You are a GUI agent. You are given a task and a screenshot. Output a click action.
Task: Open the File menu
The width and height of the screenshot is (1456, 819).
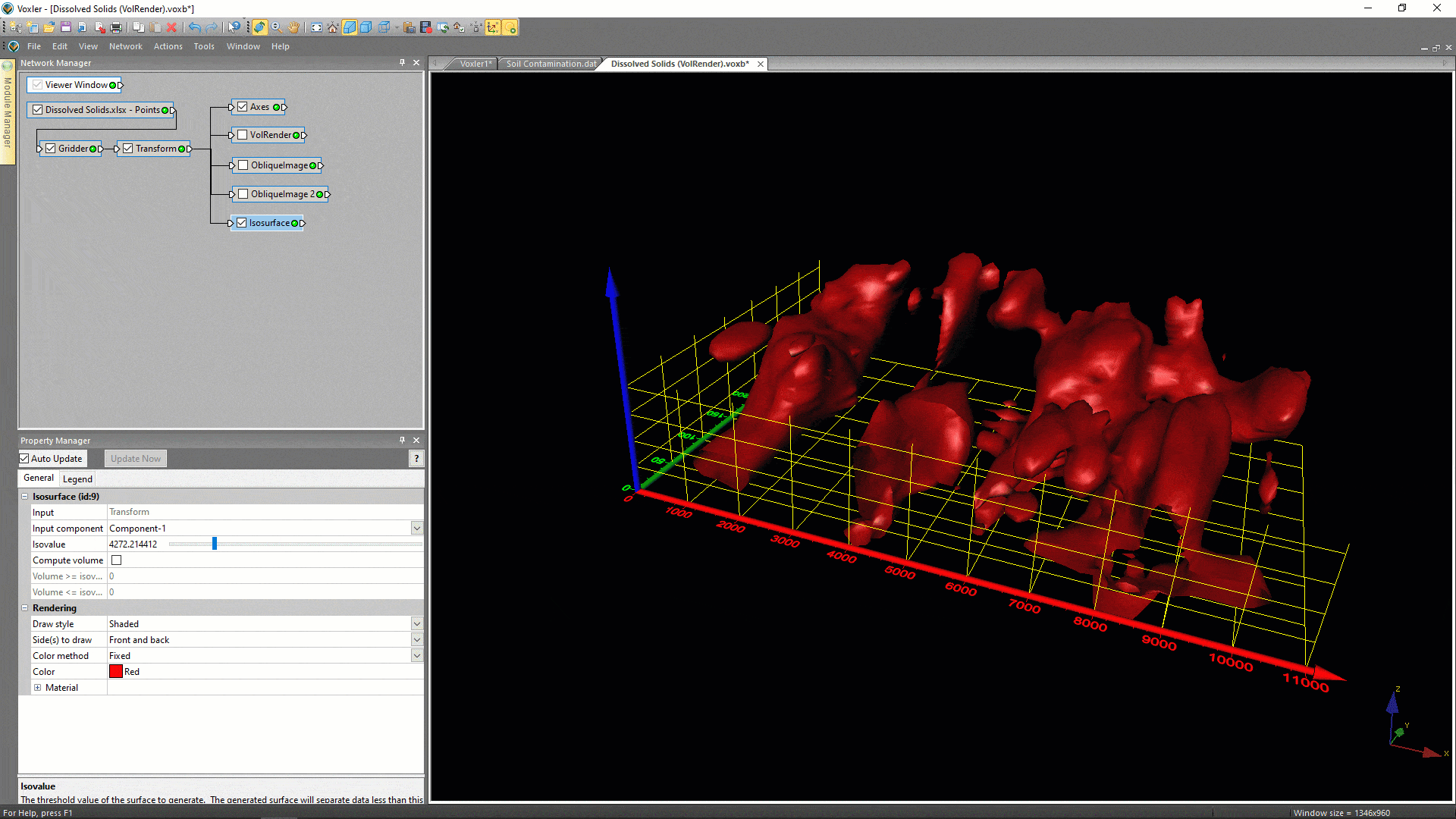34,46
